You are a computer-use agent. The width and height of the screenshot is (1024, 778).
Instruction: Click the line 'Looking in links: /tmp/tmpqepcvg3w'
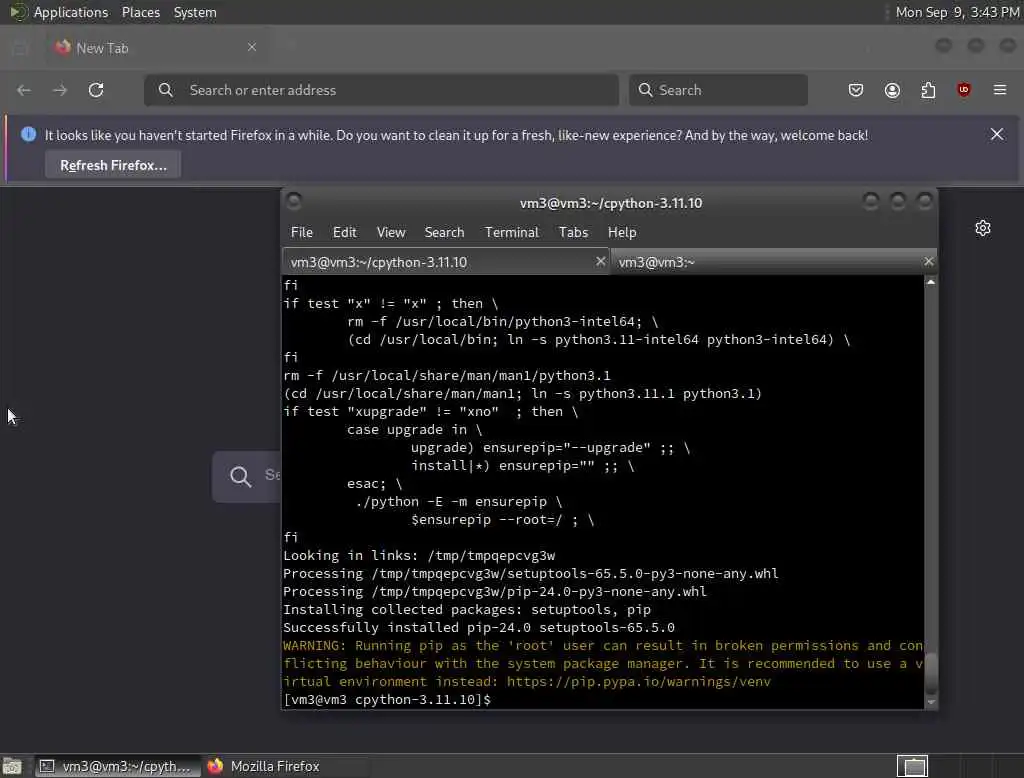[419, 556]
